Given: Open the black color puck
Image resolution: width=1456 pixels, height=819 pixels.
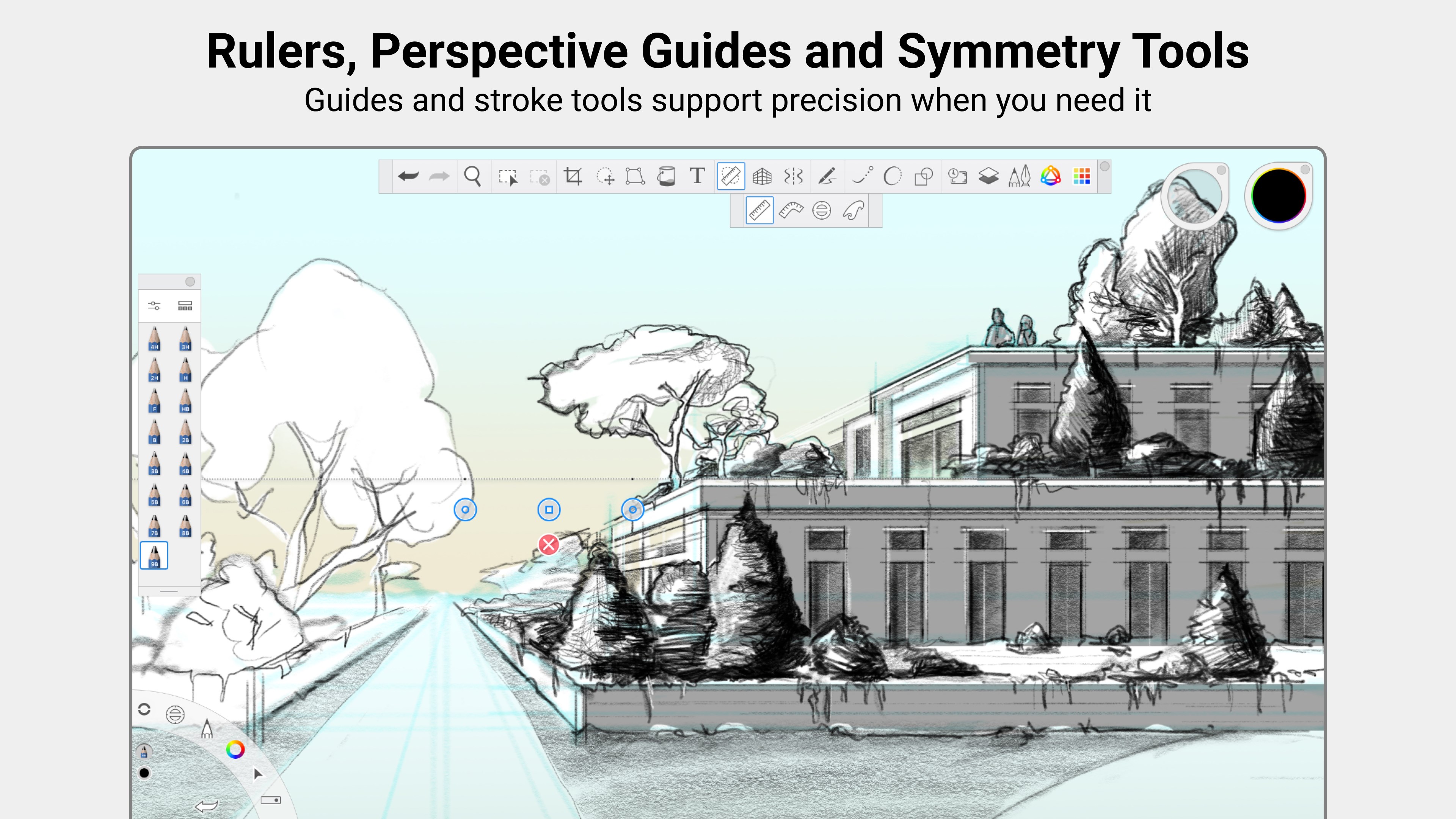Looking at the screenshot, I should click(1278, 196).
